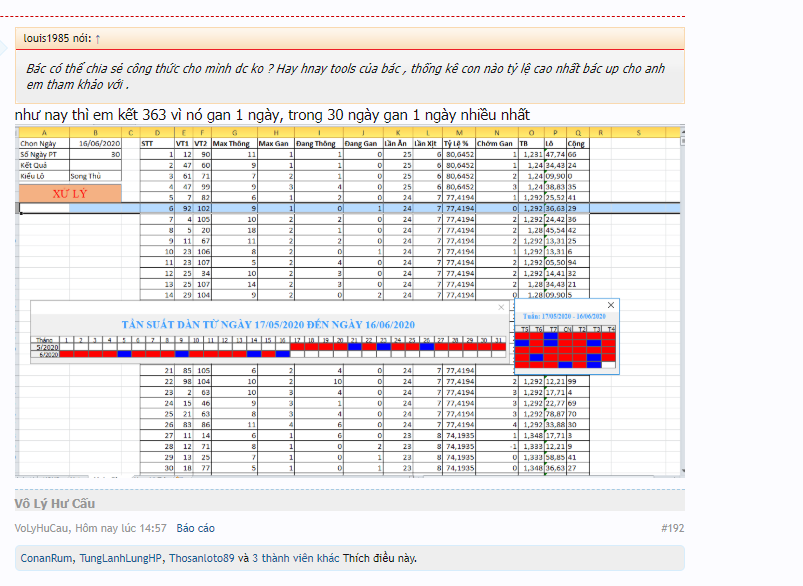The image size is (803, 586).
Task: Select the Tỷ Lệ % column header
Action: 459,143
